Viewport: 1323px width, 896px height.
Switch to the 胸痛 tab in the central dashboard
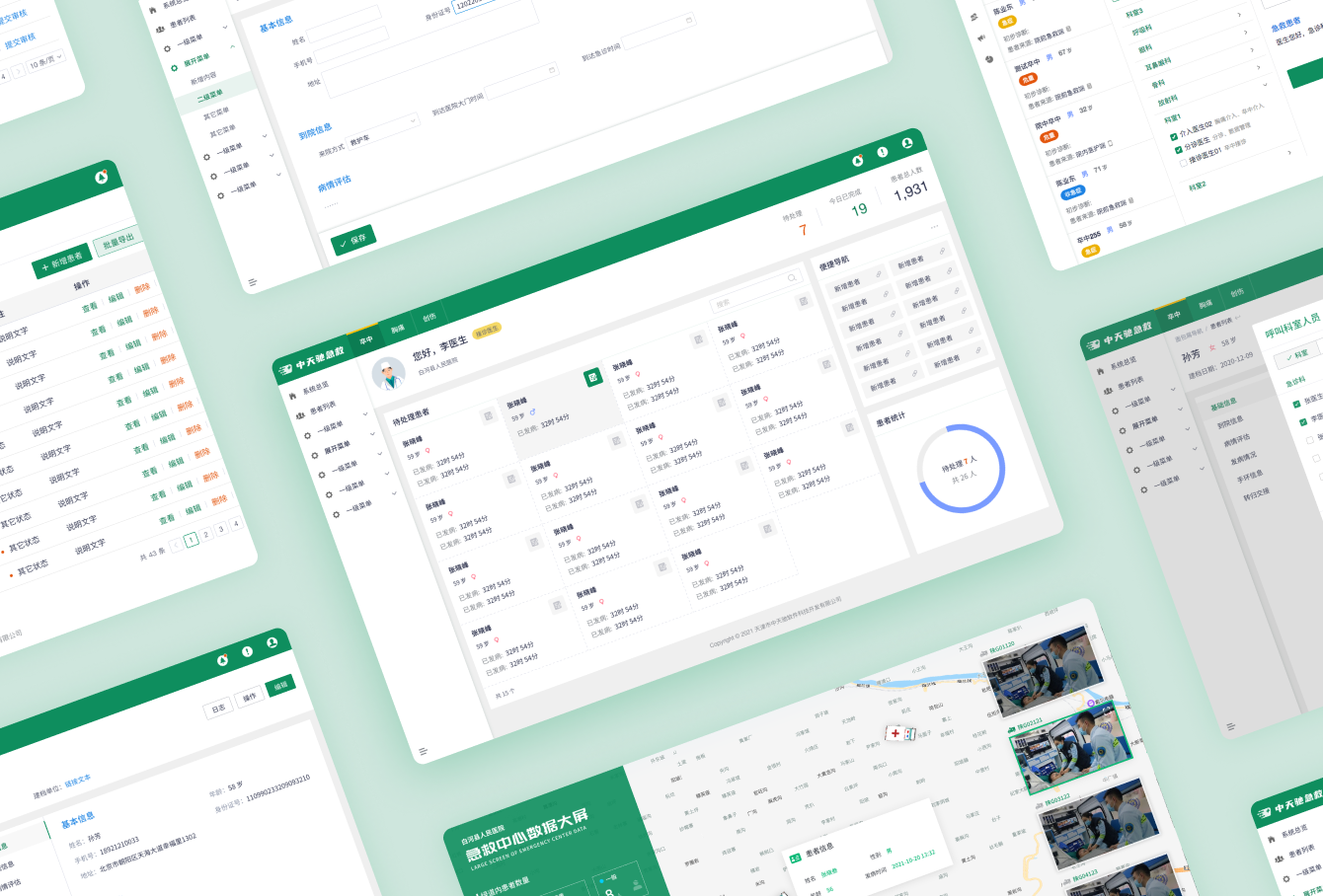pyautogui.click(x=397, y=329)
